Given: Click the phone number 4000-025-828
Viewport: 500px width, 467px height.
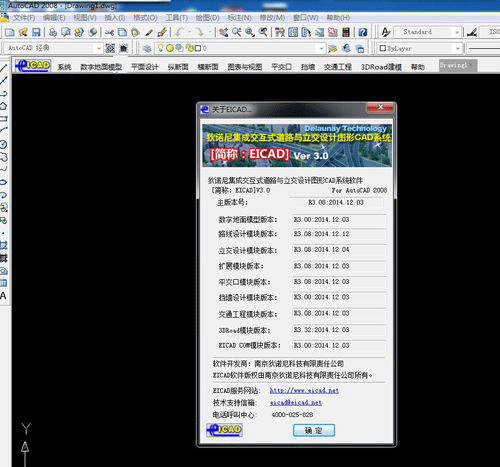Looking at the screenshot, I should (292, 415).
